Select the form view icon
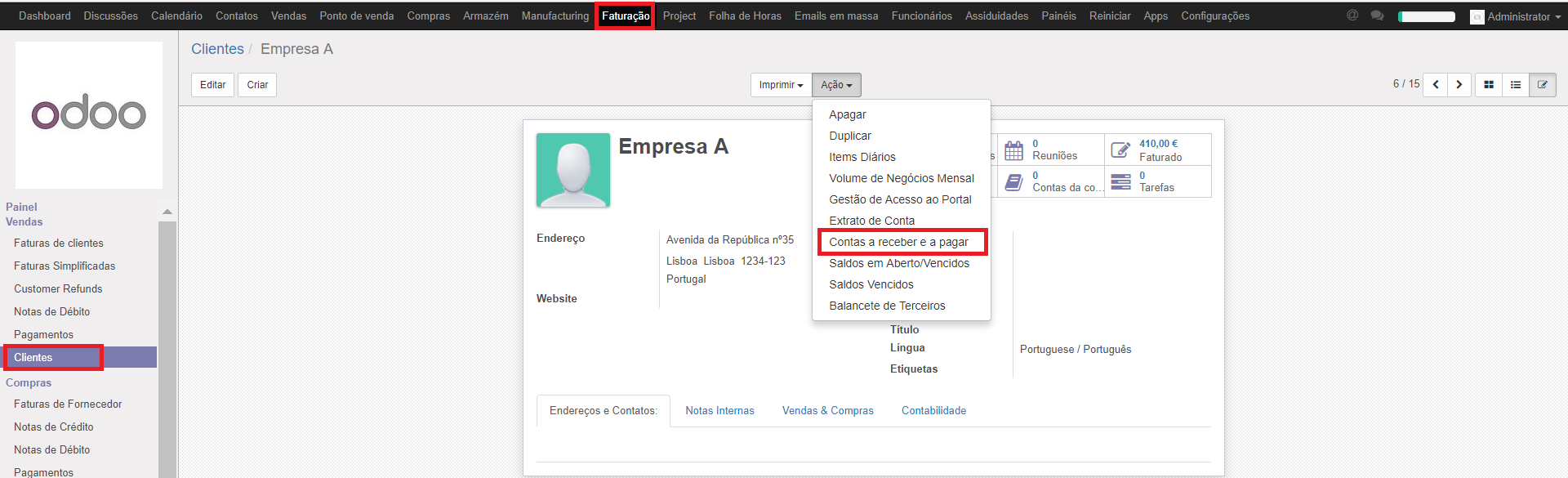 [1543, 85]
